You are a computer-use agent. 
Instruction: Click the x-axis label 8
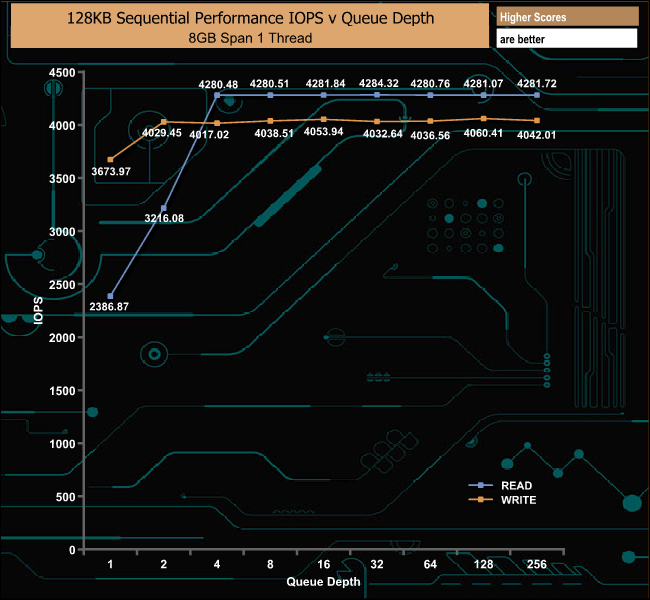[x=270, y=564]
